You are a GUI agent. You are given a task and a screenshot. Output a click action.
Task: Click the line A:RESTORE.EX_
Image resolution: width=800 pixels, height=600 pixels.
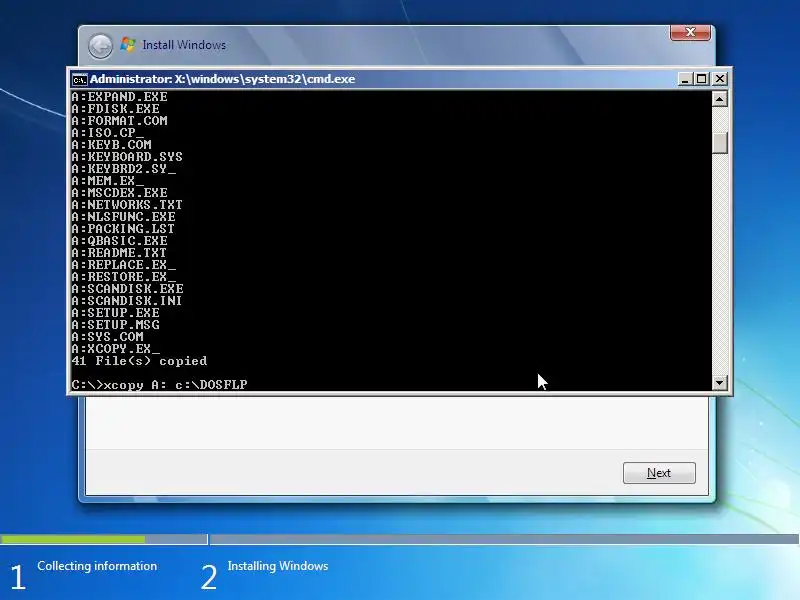(123, 277)
